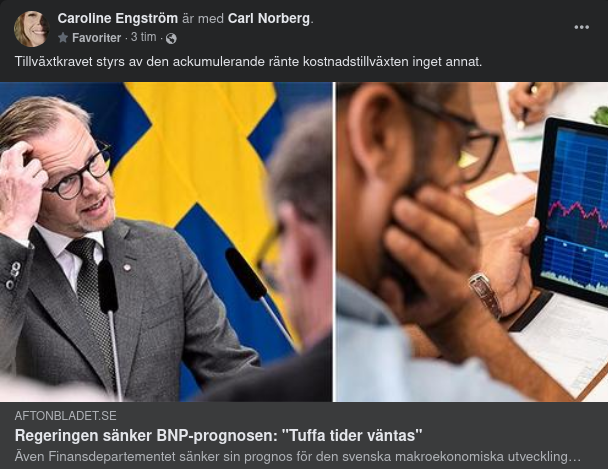This screenshot has height=469, width=608.
Task: Open headline "Regeringen sänker BNP-prognosen"
Action: click(218, 436)
